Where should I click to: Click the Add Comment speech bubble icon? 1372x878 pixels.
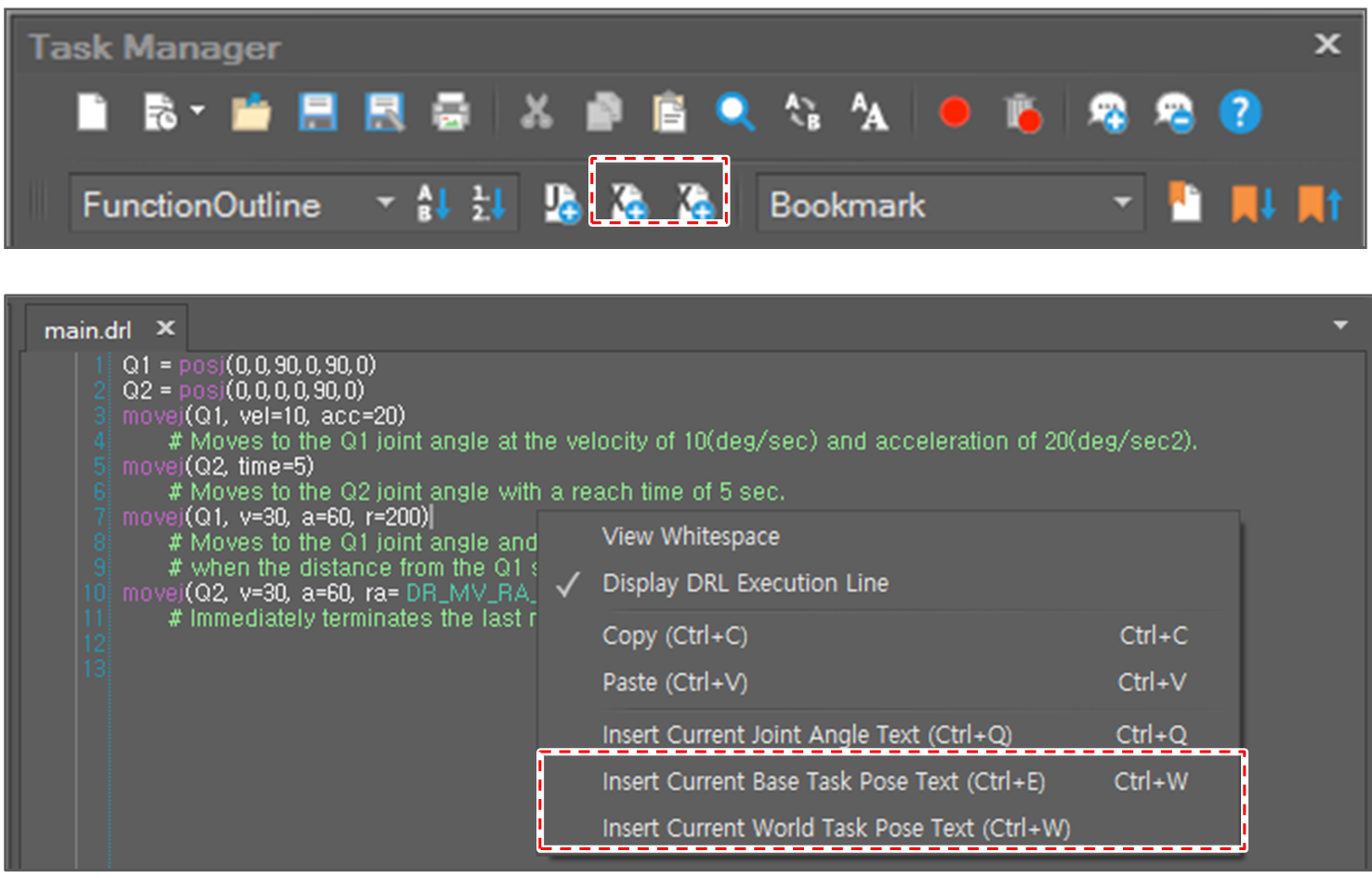1107,112
